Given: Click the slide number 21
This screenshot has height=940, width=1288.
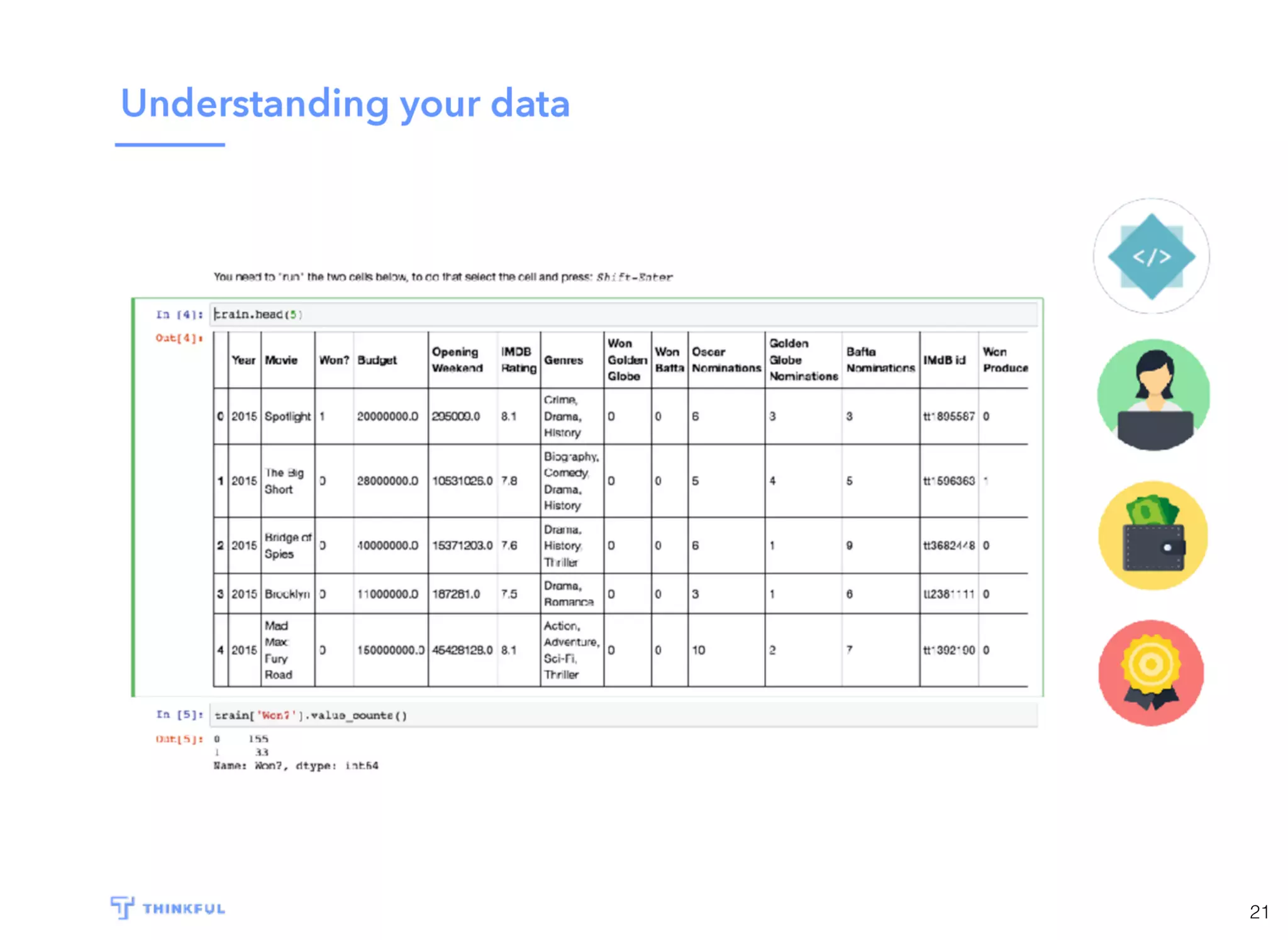Looking at the screenshot, I should tap(1258, 912).
